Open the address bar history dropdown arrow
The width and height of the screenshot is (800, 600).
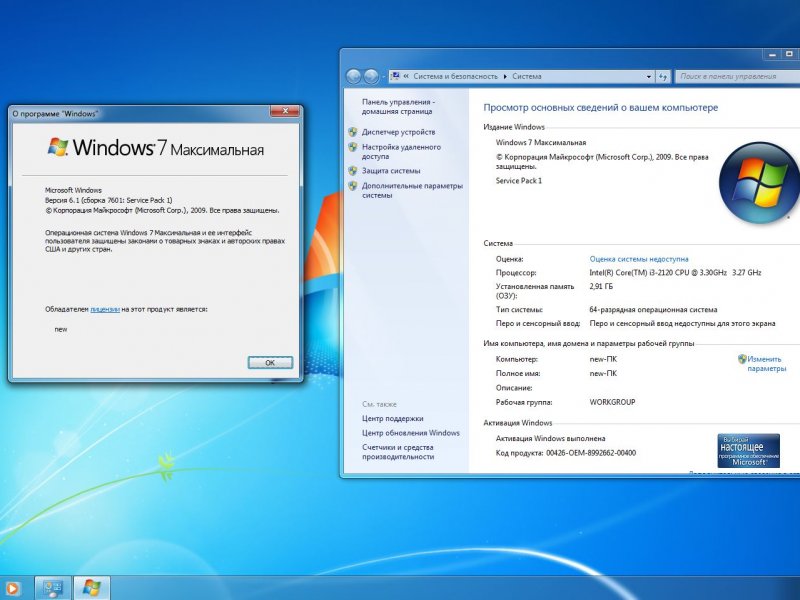click(648, 77)
